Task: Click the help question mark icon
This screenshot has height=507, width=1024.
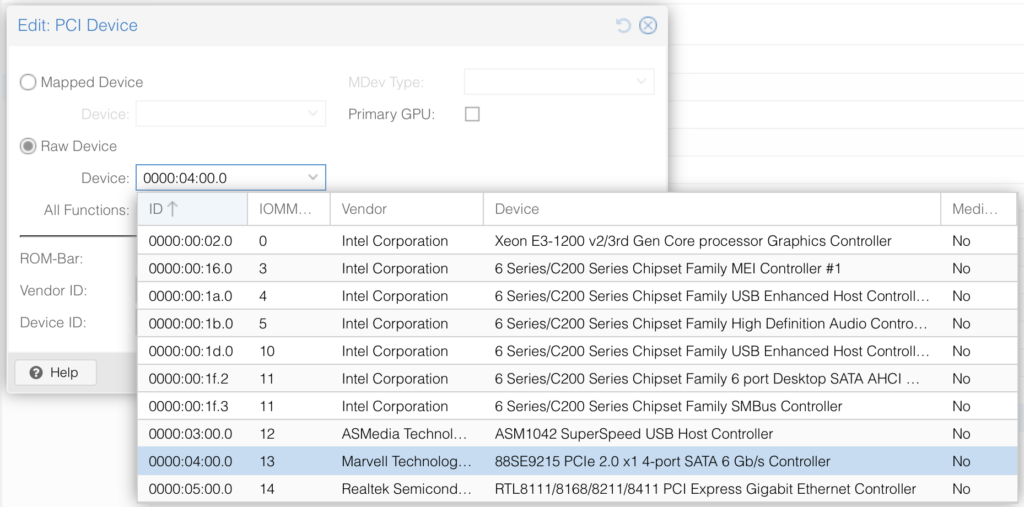Action: click(37, 373)
